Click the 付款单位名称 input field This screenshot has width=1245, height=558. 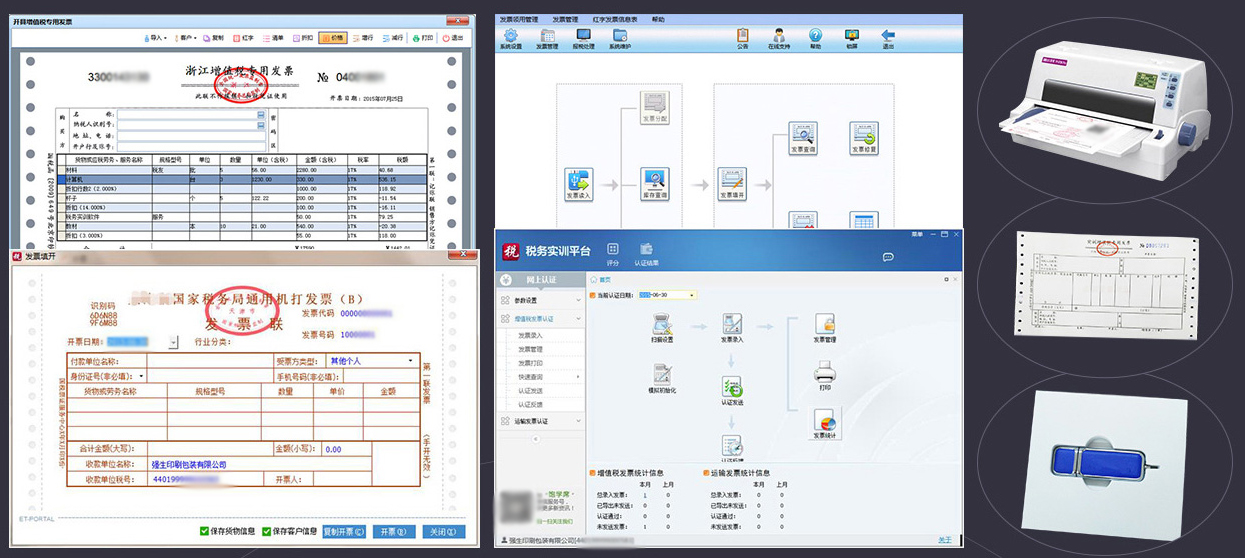click(208, 360)
